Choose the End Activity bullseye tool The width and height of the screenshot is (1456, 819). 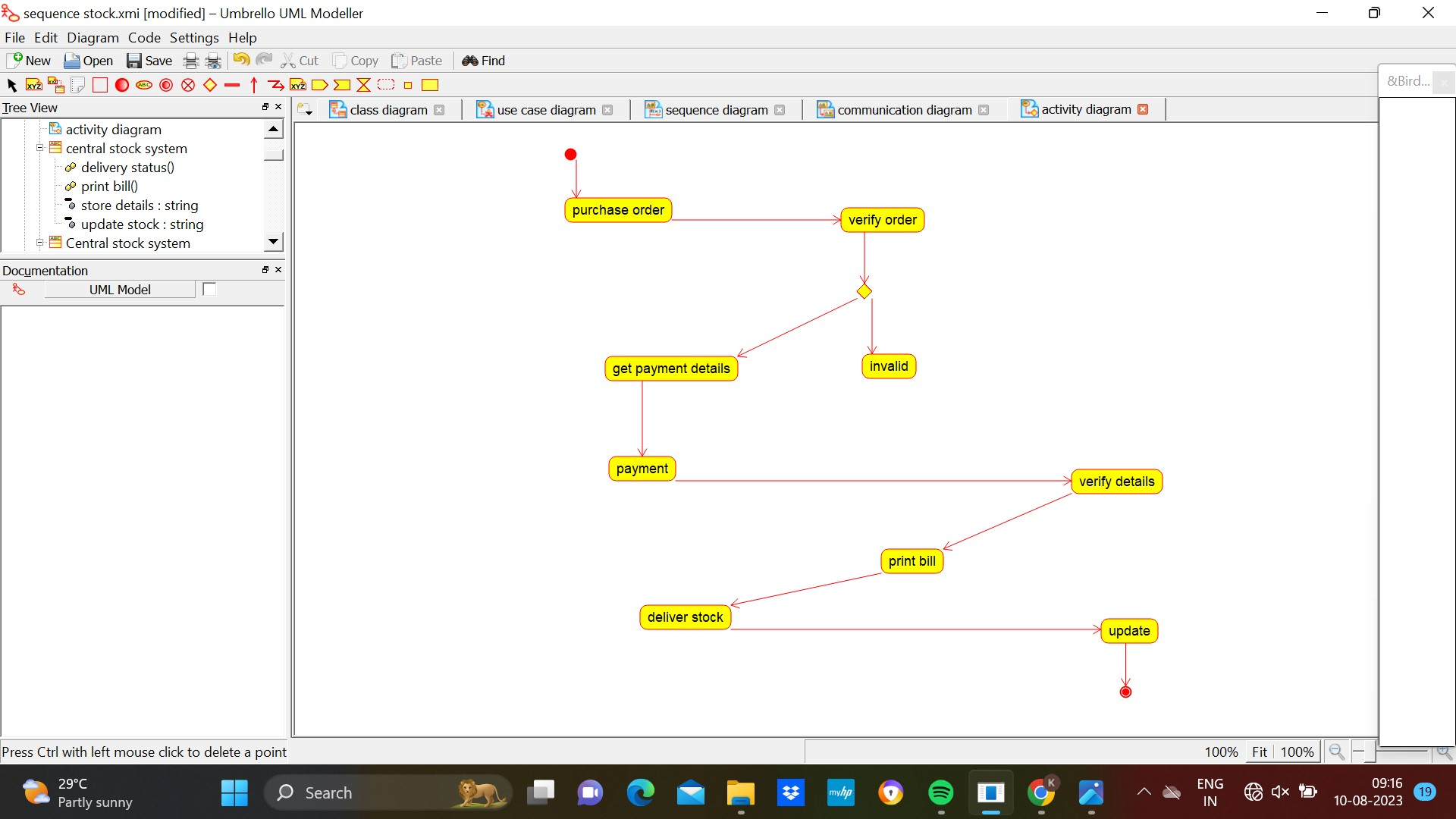(x=166, y=85)
